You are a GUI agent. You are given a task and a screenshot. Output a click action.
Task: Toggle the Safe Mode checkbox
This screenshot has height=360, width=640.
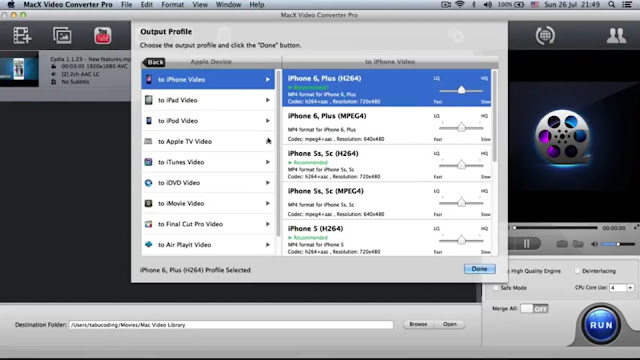coord(496,288)
